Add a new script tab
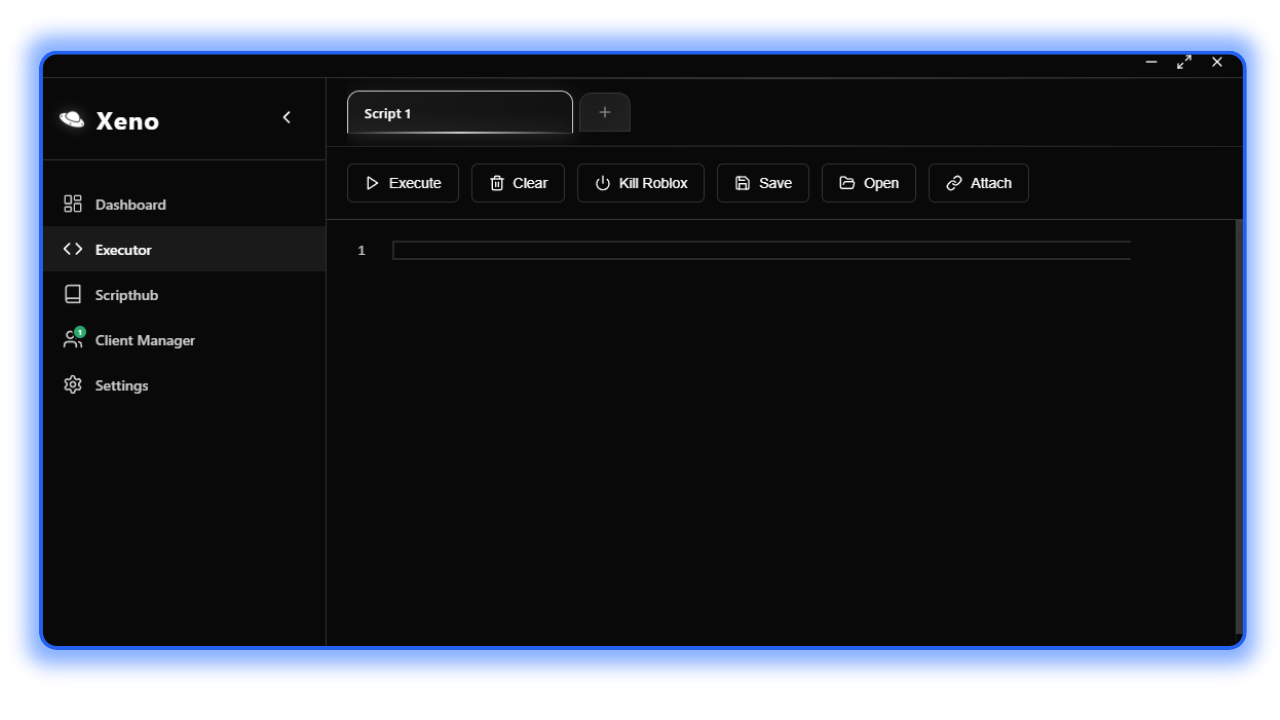 point(605,112)
